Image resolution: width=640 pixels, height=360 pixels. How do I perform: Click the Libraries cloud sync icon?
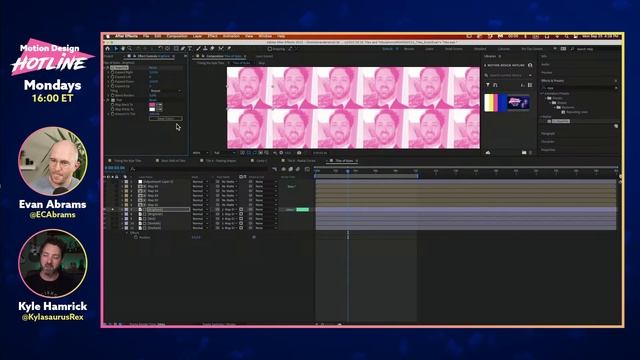[x=488, y=152]
